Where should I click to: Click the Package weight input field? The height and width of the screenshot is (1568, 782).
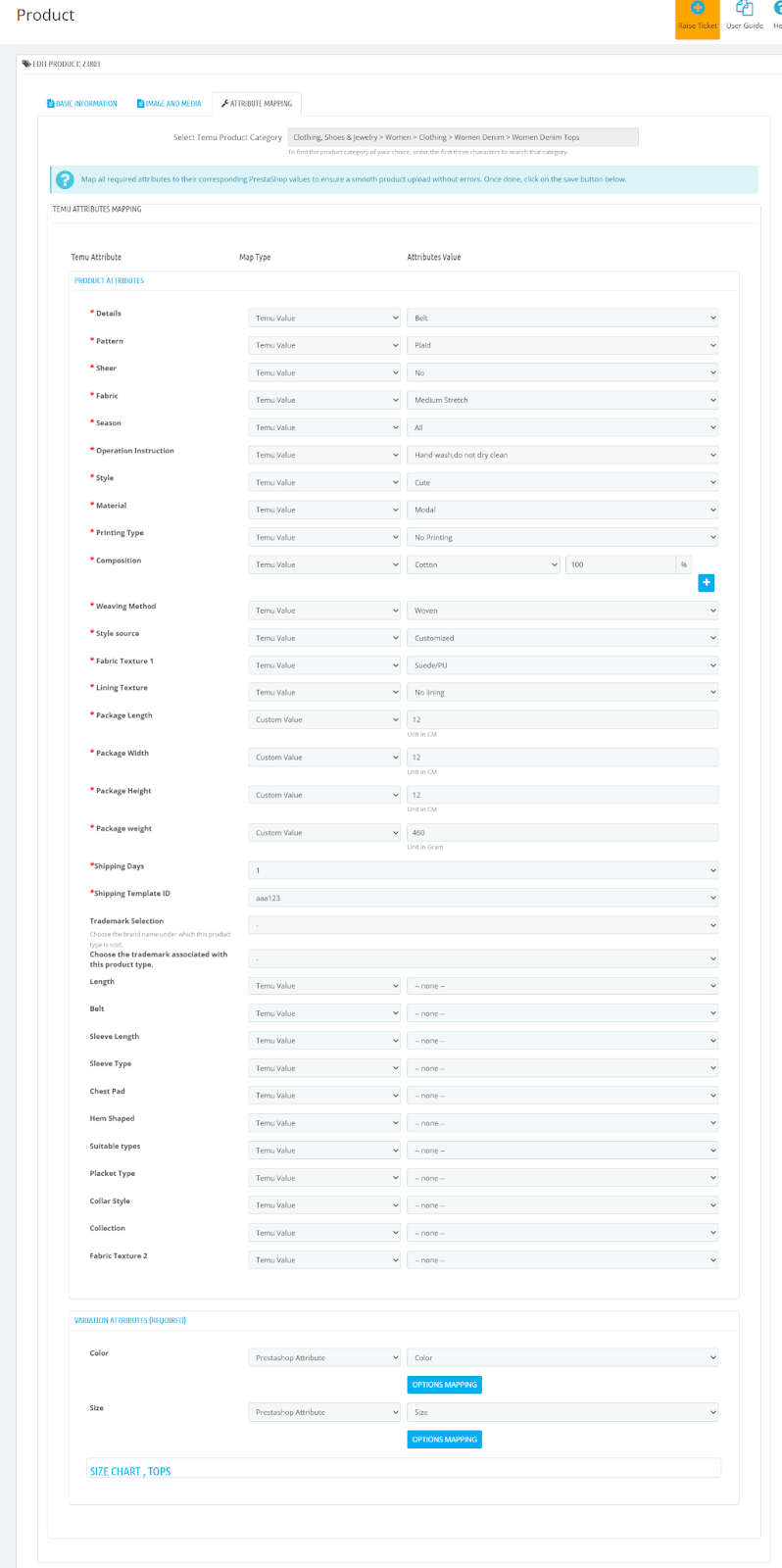tap(562, 833)
